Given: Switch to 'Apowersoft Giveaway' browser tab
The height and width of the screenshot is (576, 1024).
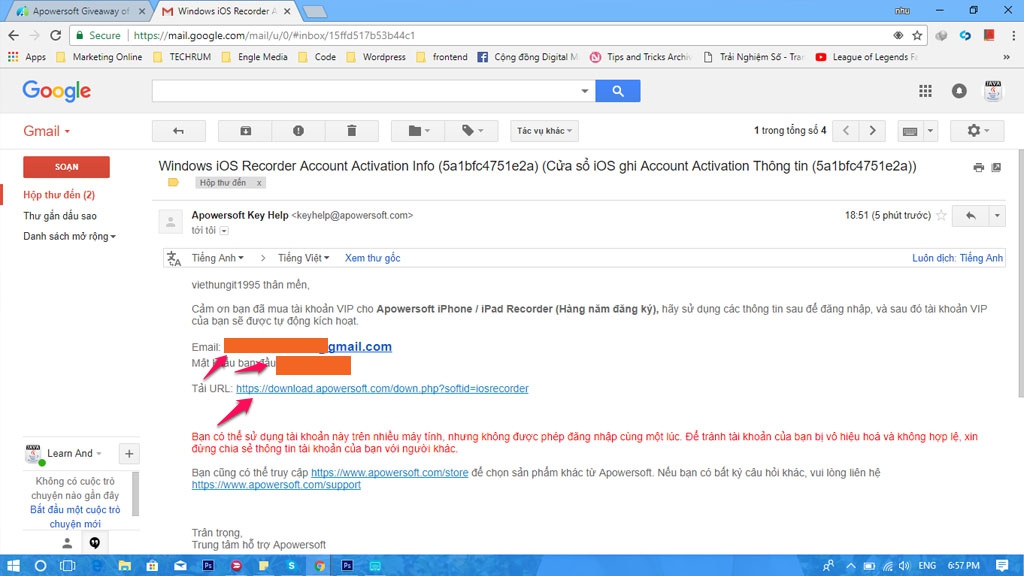Looking at the screenshot, I should point(80,11).
